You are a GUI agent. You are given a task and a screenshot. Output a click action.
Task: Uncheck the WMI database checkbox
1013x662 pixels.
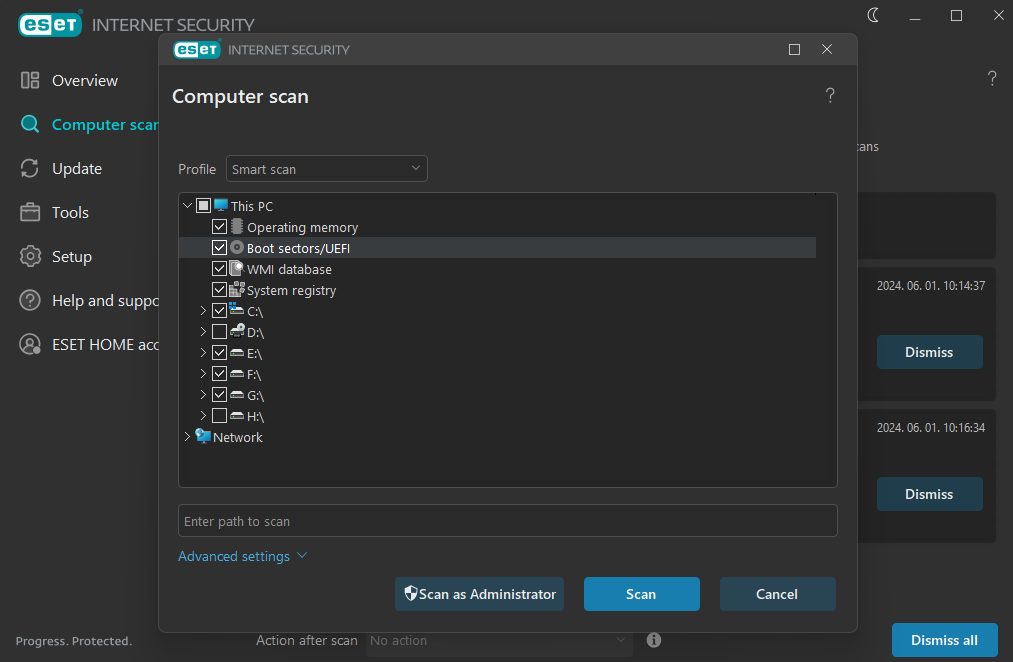(220, 269)
